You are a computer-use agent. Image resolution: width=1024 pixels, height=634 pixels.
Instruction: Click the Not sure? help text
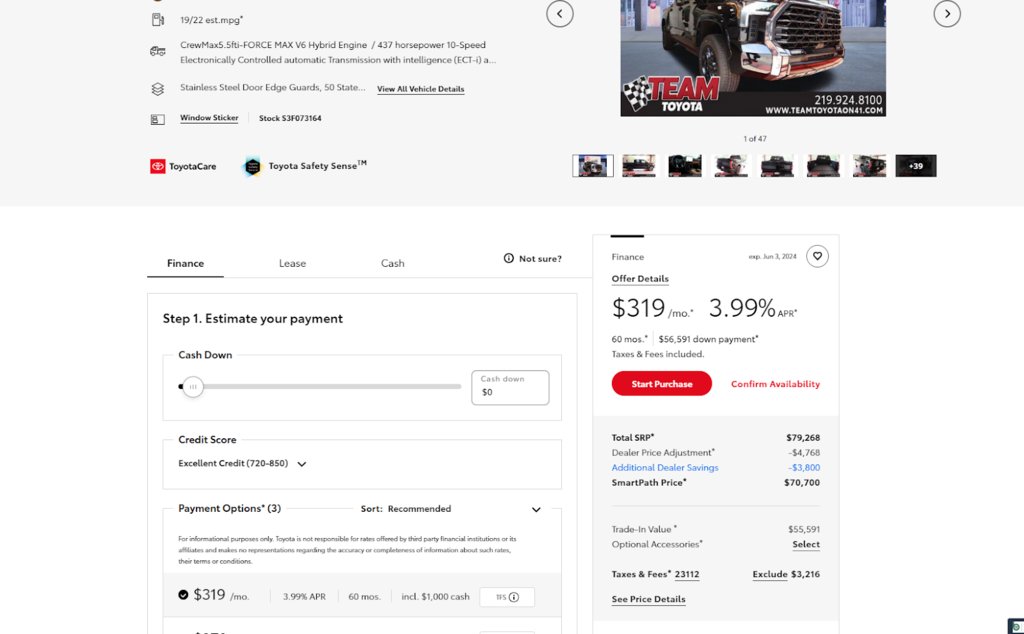click(x=540, y=259)
